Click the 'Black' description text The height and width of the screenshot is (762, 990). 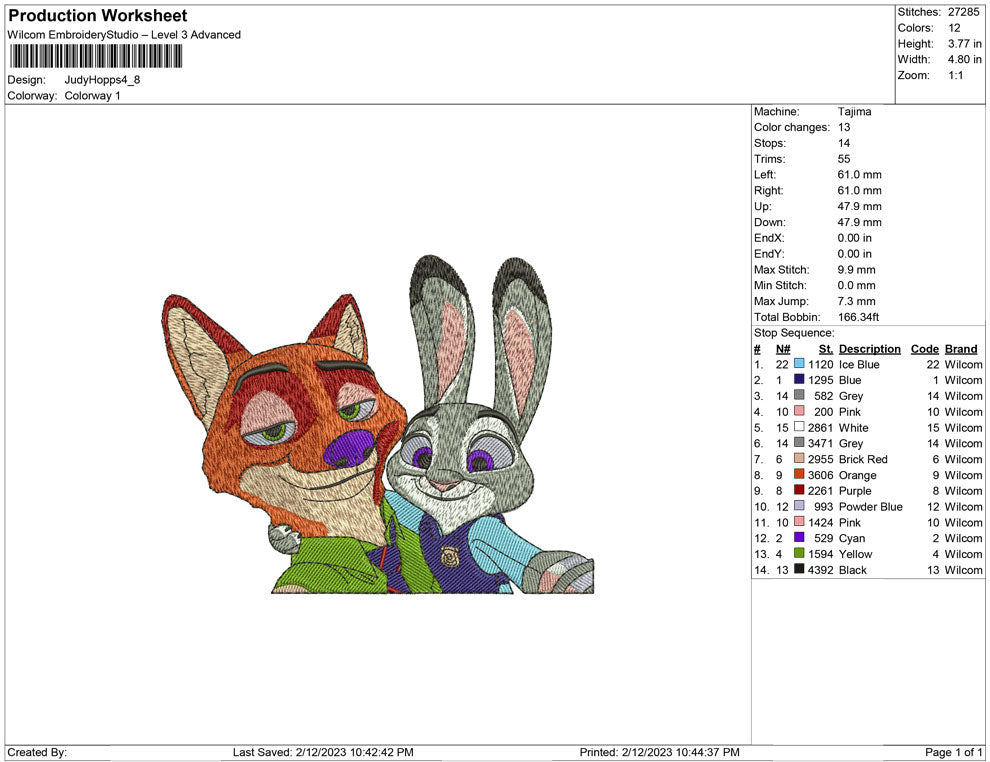coord(852,569)
